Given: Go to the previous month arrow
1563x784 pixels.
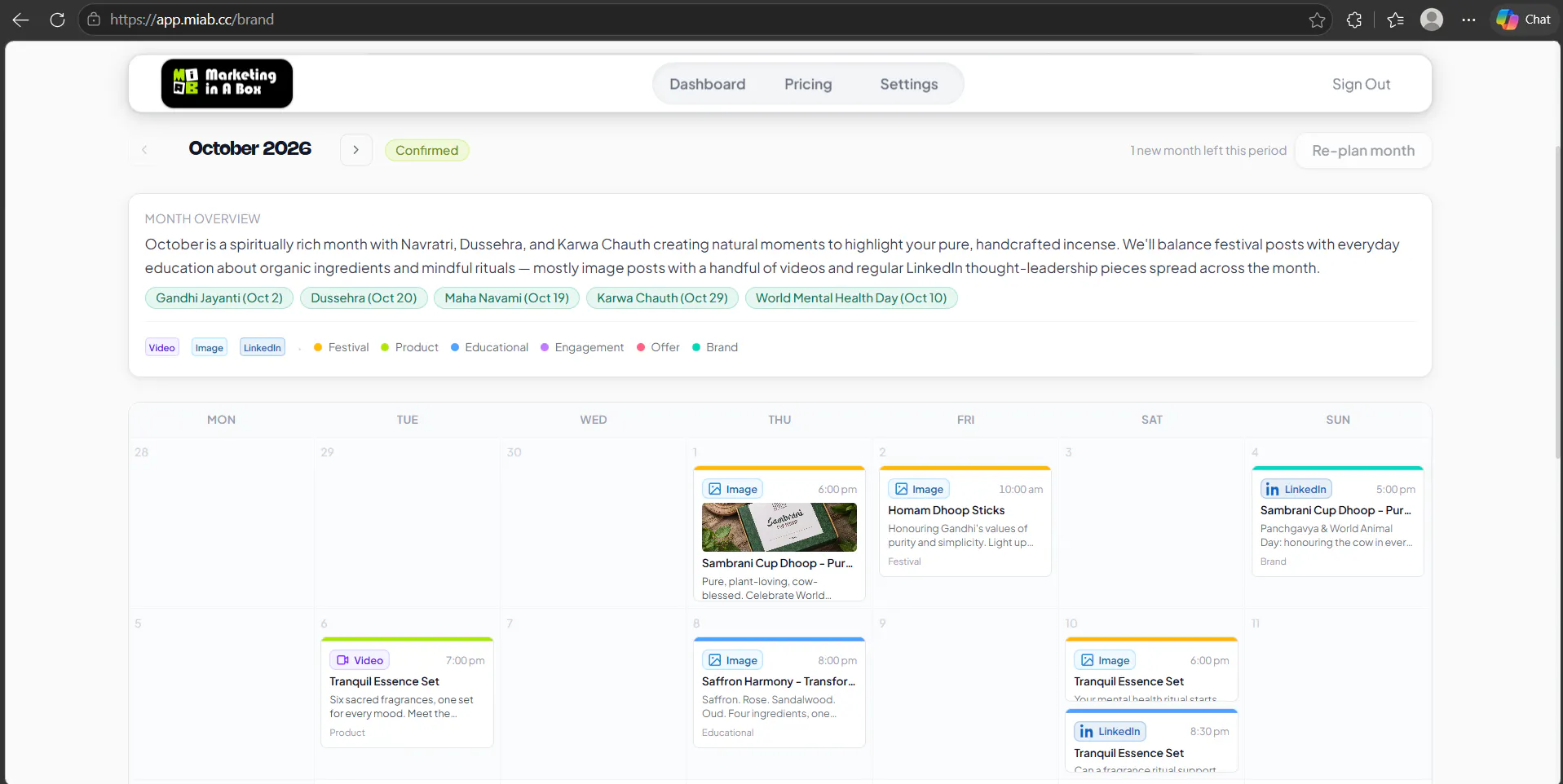Looking at the screenshot, I should (x=144, y=150).
